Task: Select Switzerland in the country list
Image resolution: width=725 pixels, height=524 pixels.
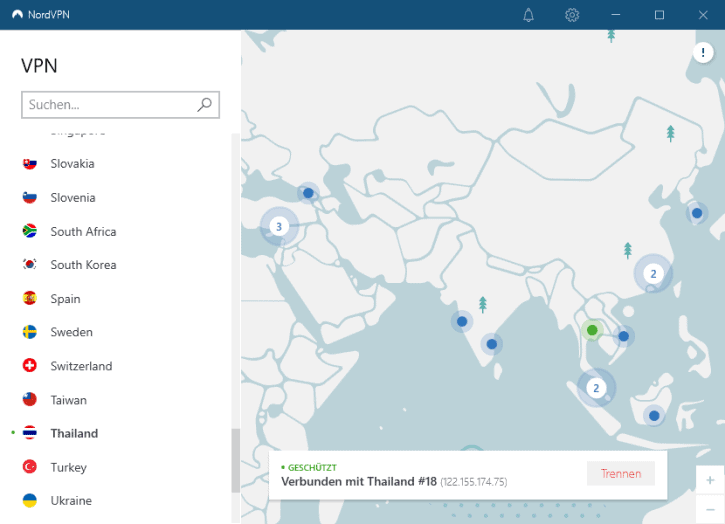Action: 81,366
